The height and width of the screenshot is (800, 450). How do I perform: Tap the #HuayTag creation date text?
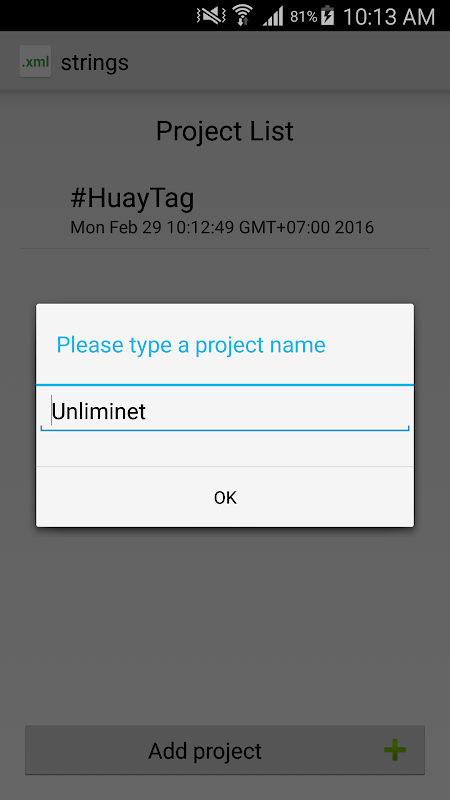[x=222, y=227]
